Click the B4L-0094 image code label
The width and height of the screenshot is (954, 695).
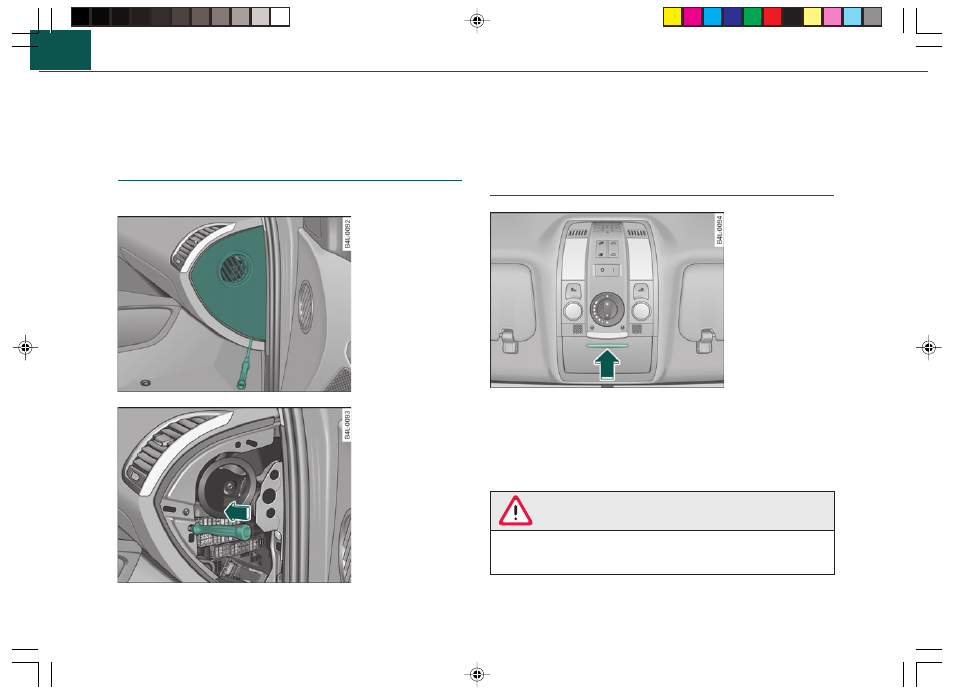[720, 230]
